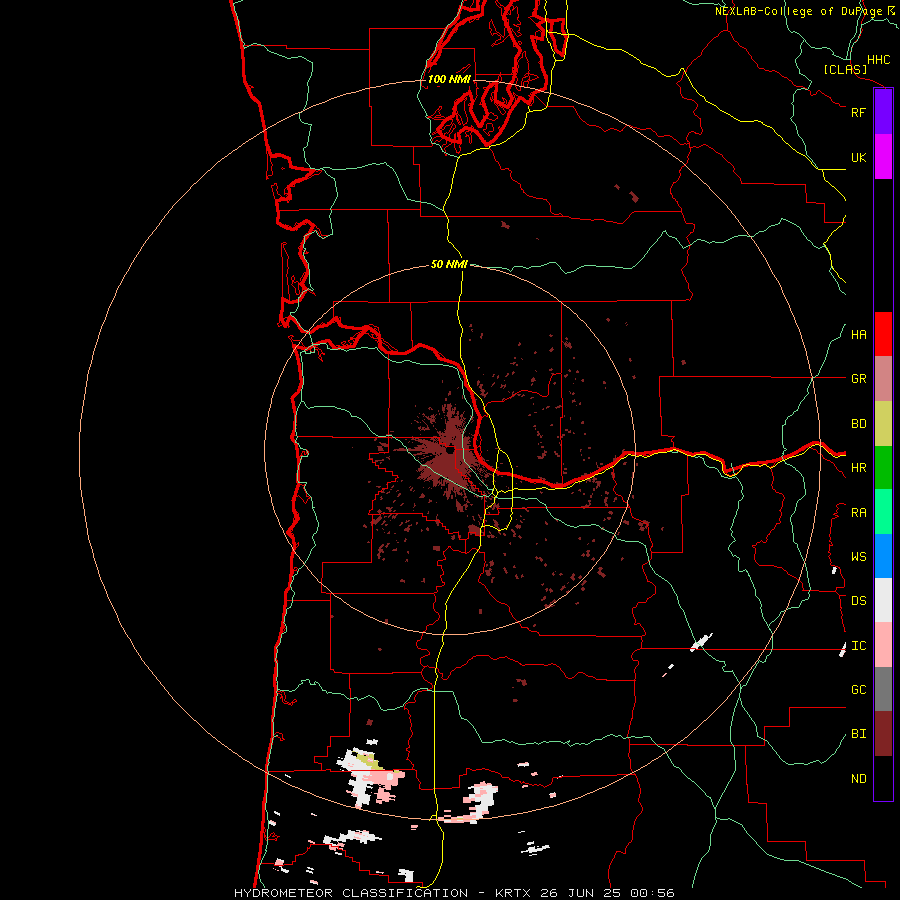Click the Hydrometeor Classification KRTX timestamp caption
This screenshot has width=900, height=900.
[x=454, y=893]
